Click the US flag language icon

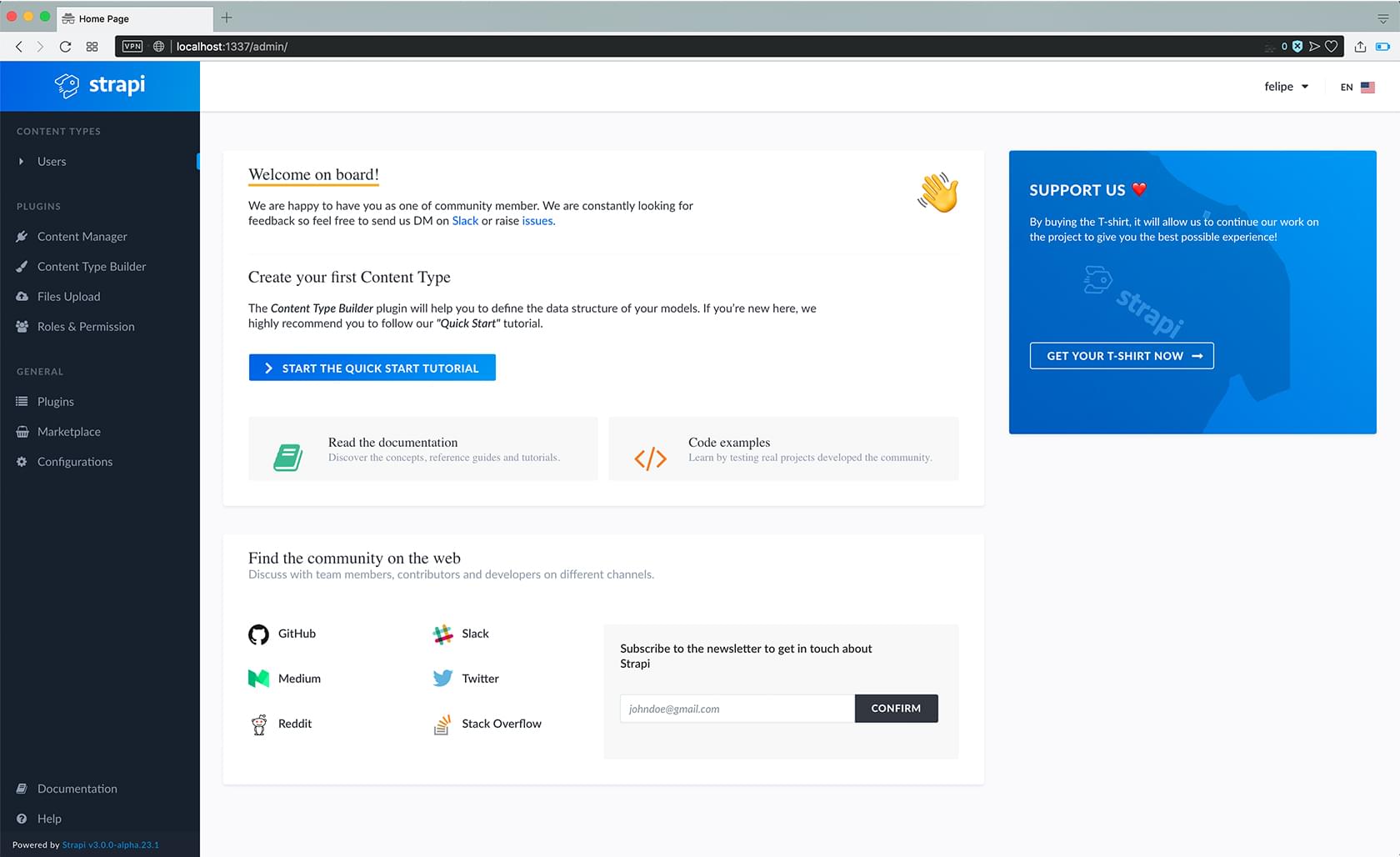pyautogui.click(x=1367, y=87)
